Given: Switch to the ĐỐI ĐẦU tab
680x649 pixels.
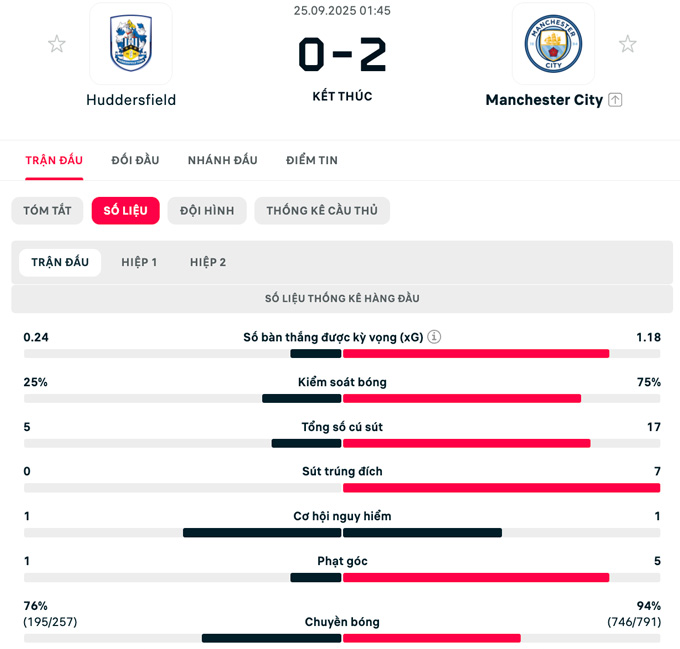Looking at the screenshot, I should 135,160.
